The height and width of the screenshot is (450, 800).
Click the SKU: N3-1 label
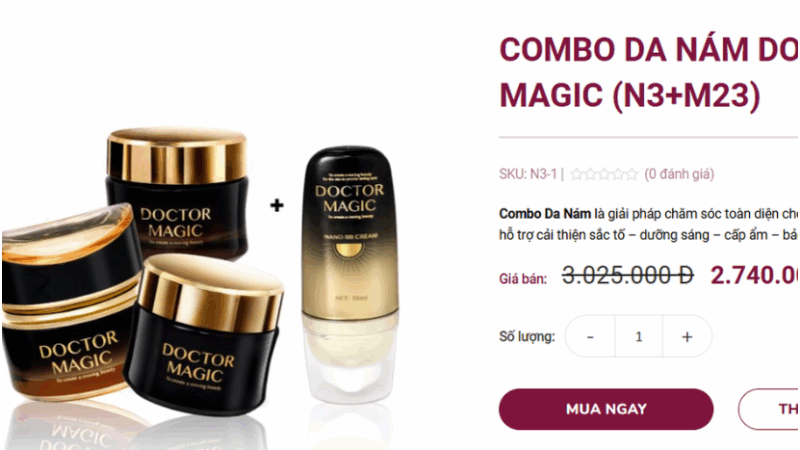coord(528,174)
